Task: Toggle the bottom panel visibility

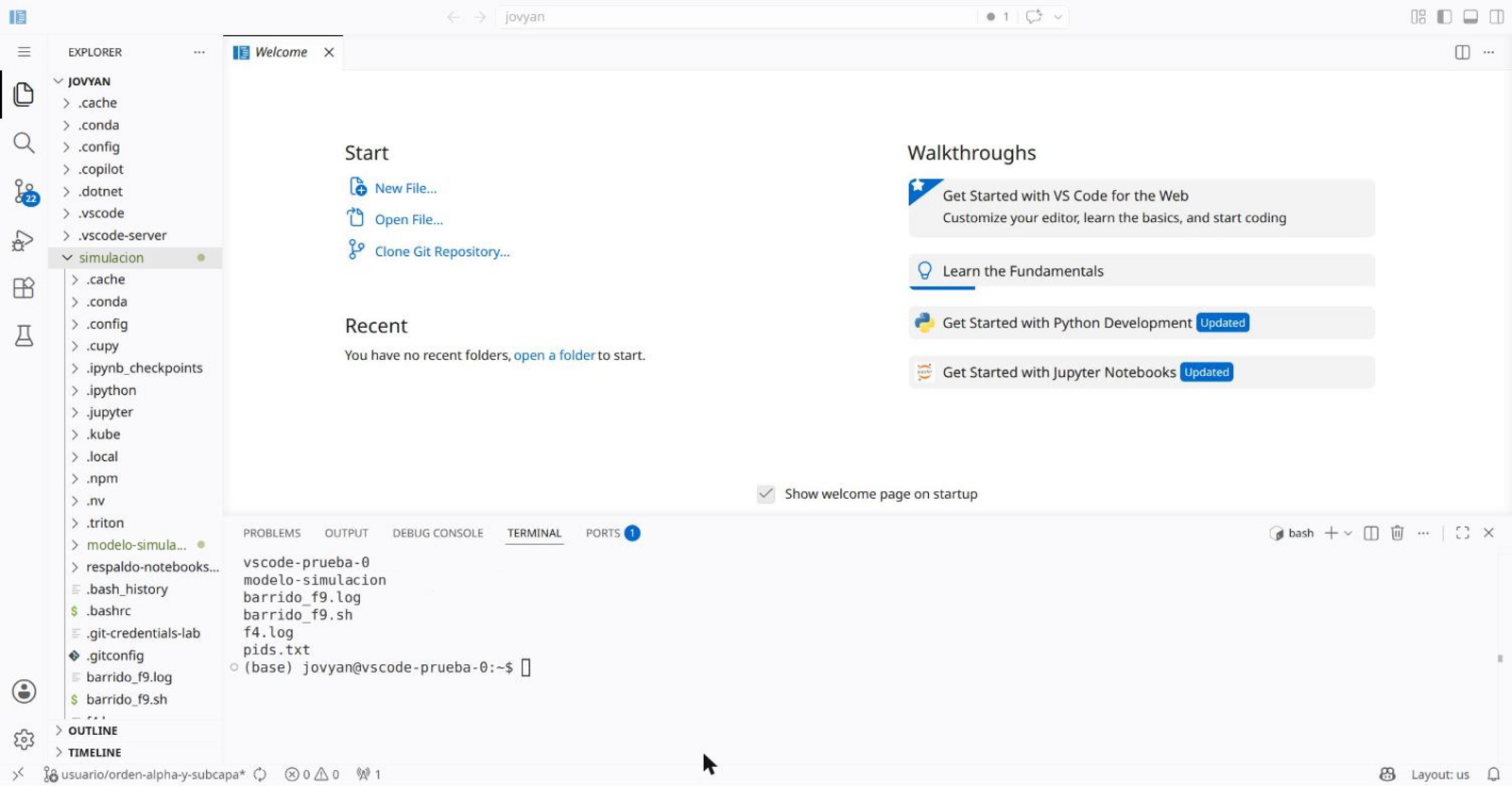Action: [1470, 16]
